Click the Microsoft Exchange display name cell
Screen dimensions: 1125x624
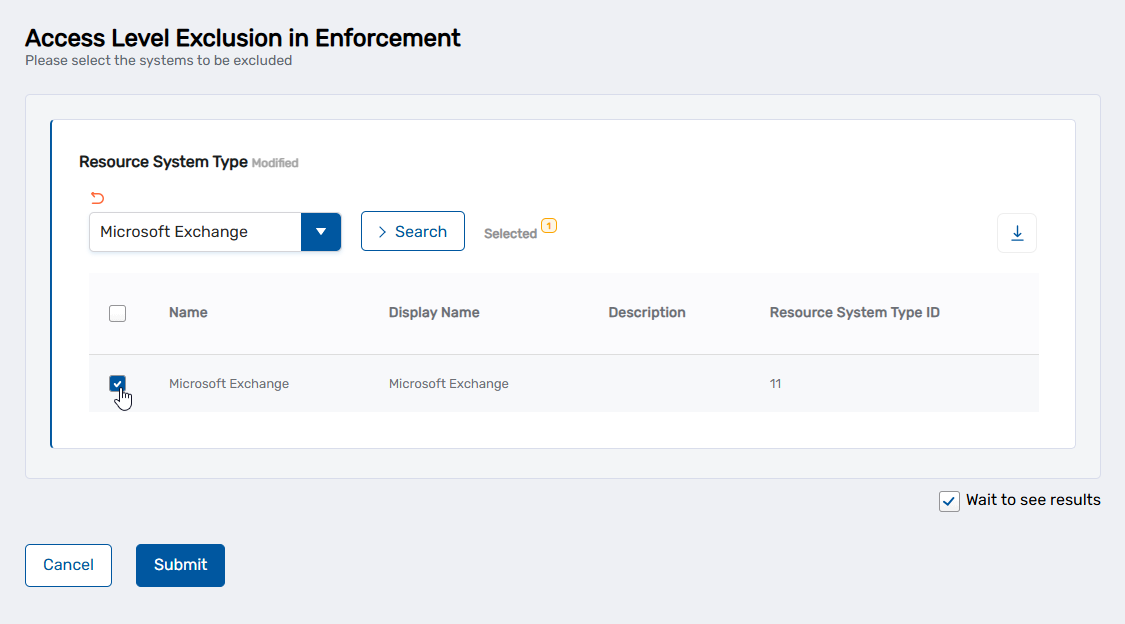[x=448, y=384]
